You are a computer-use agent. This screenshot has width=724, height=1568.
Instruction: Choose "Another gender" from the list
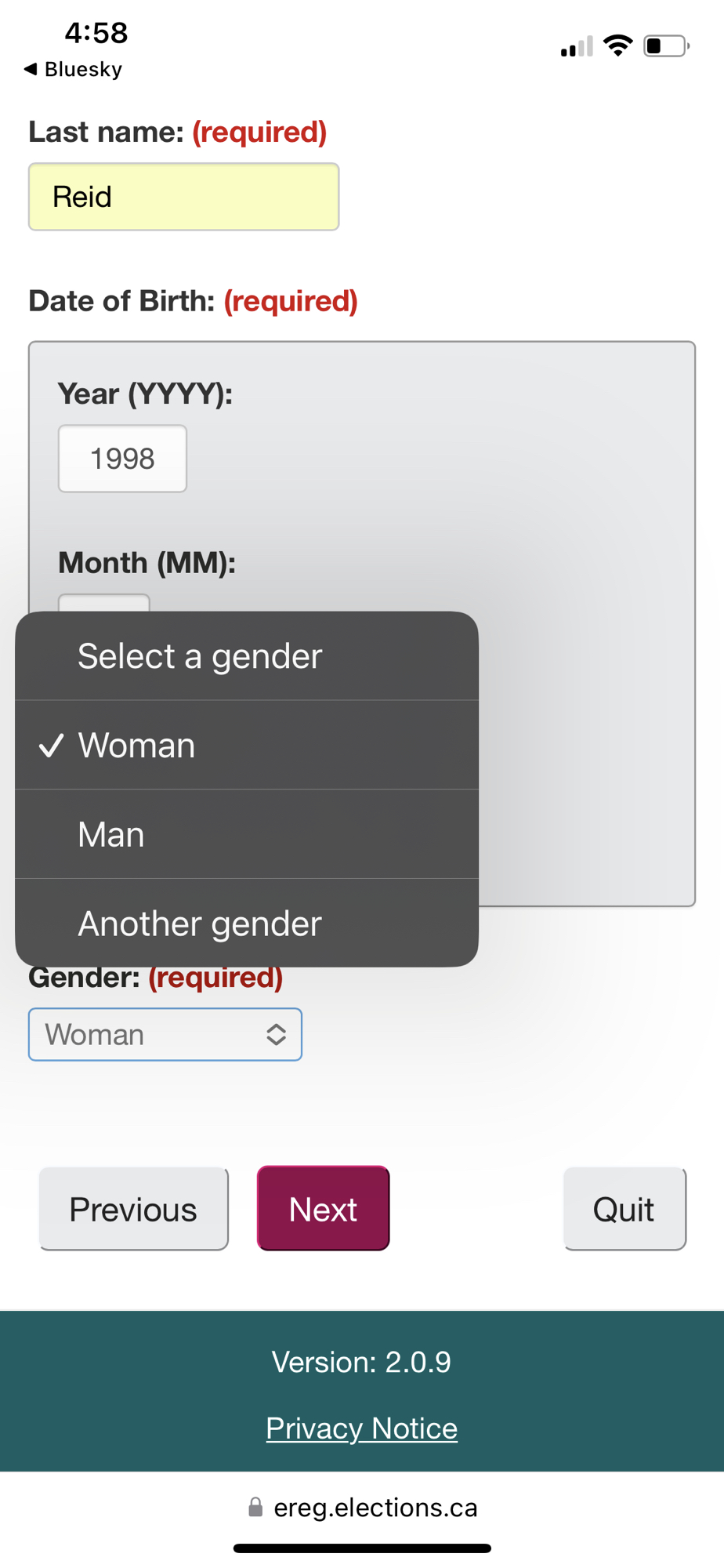247,924
